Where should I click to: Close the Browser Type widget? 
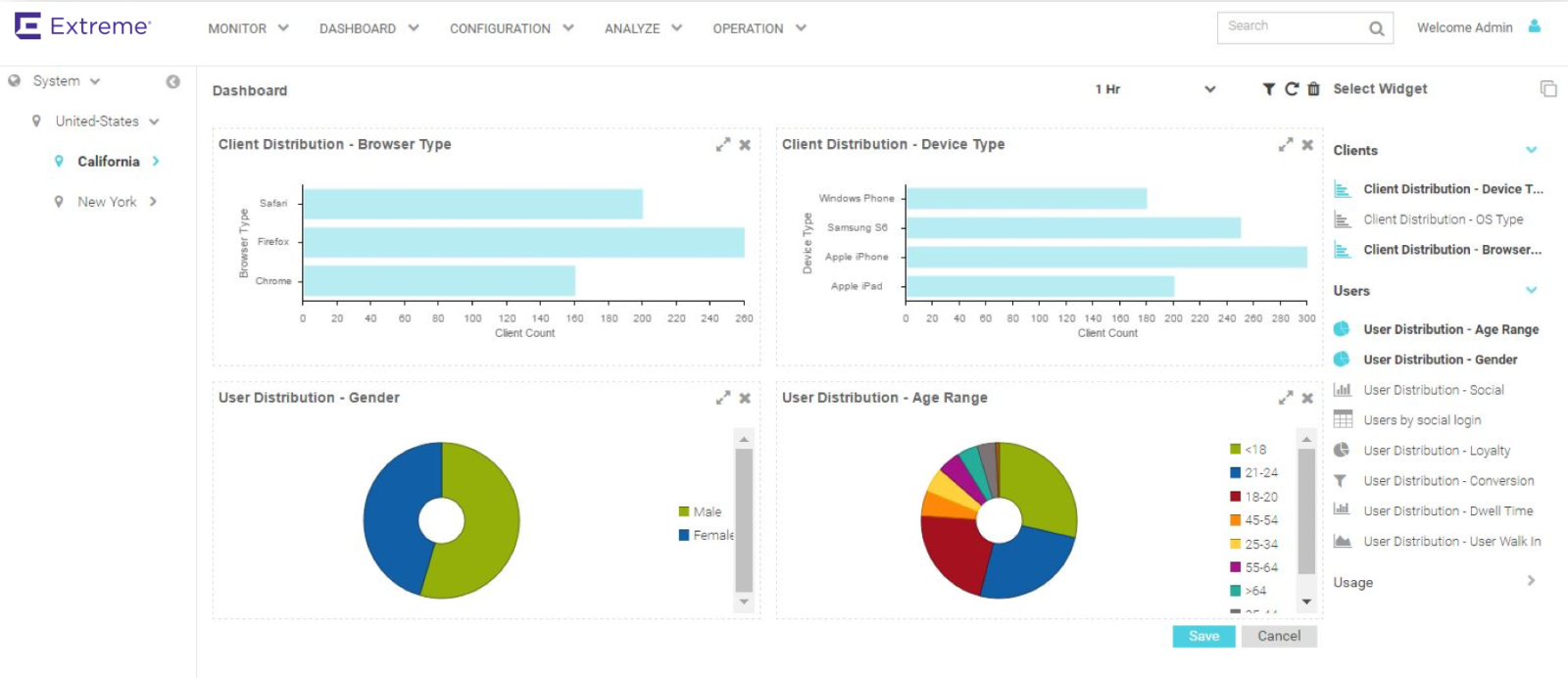click(x=745, y=145)
